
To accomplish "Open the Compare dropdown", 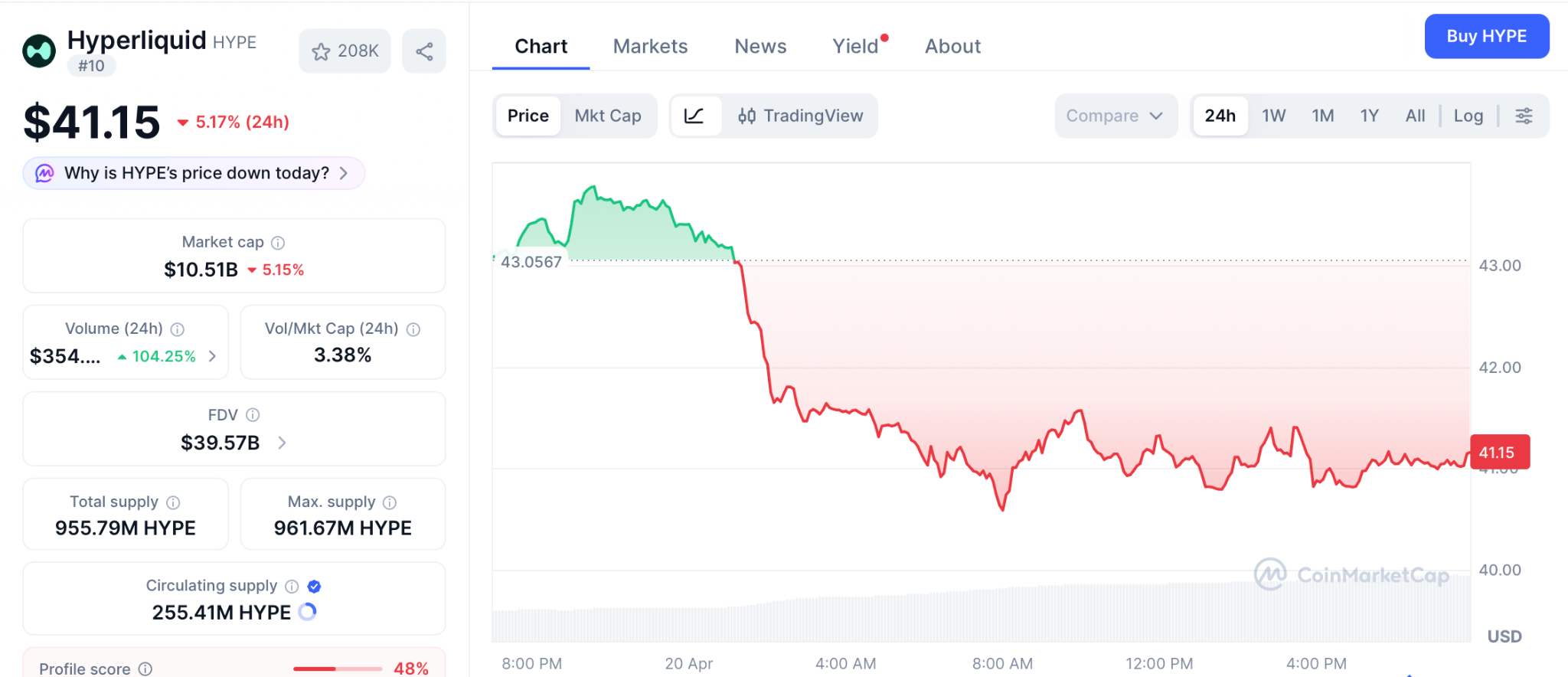I will (1115, 116).
